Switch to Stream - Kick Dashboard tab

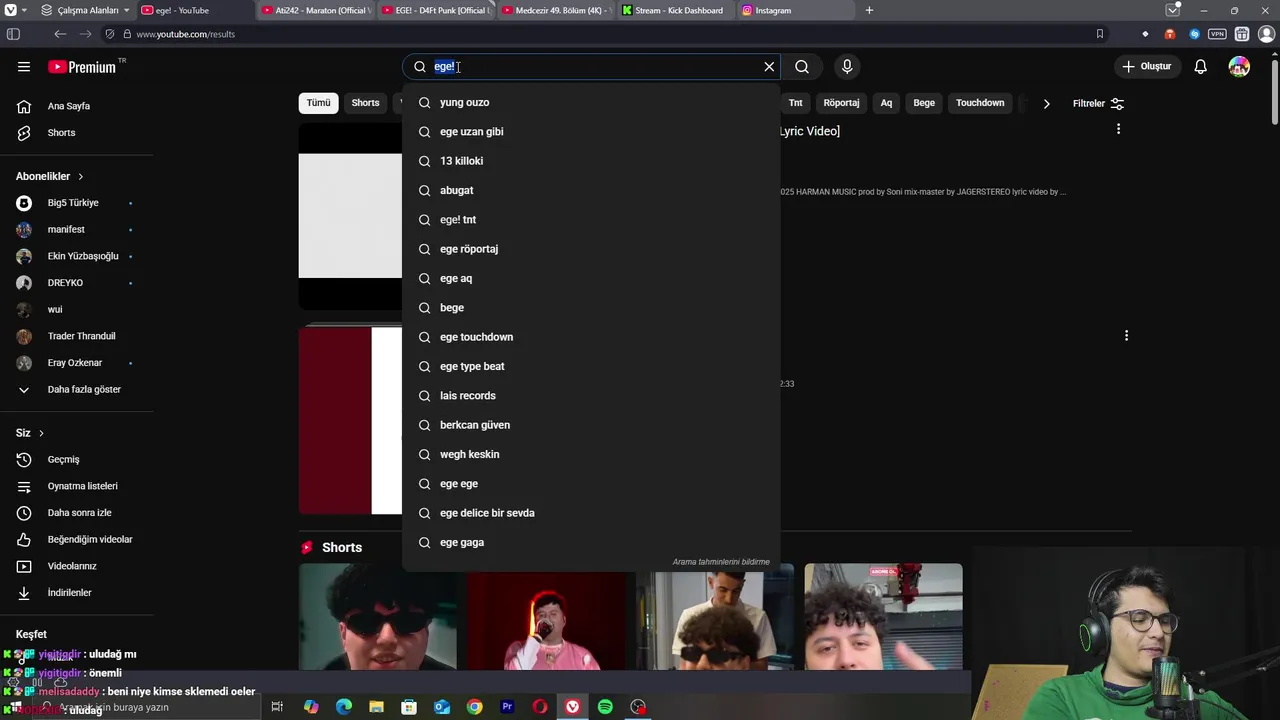[x=674, y=10]
